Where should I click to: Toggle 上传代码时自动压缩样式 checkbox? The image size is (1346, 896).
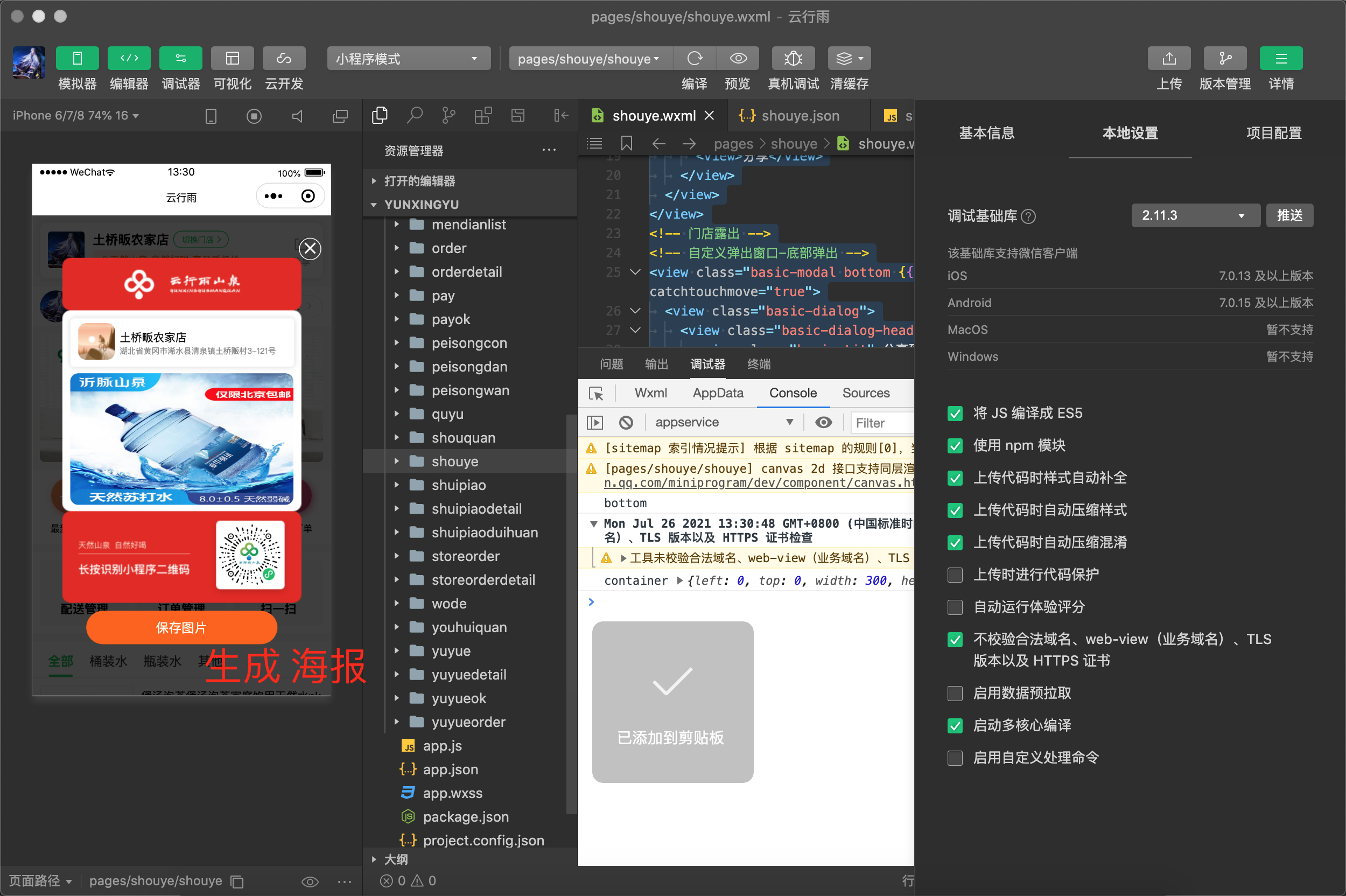pyautogui.click(x=955, y=510)
